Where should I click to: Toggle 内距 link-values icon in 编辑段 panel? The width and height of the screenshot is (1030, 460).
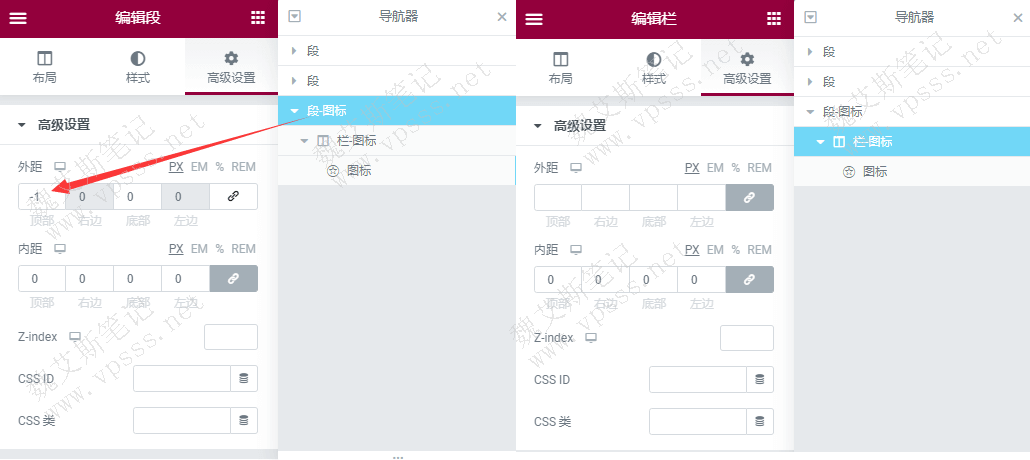point(233,279)
